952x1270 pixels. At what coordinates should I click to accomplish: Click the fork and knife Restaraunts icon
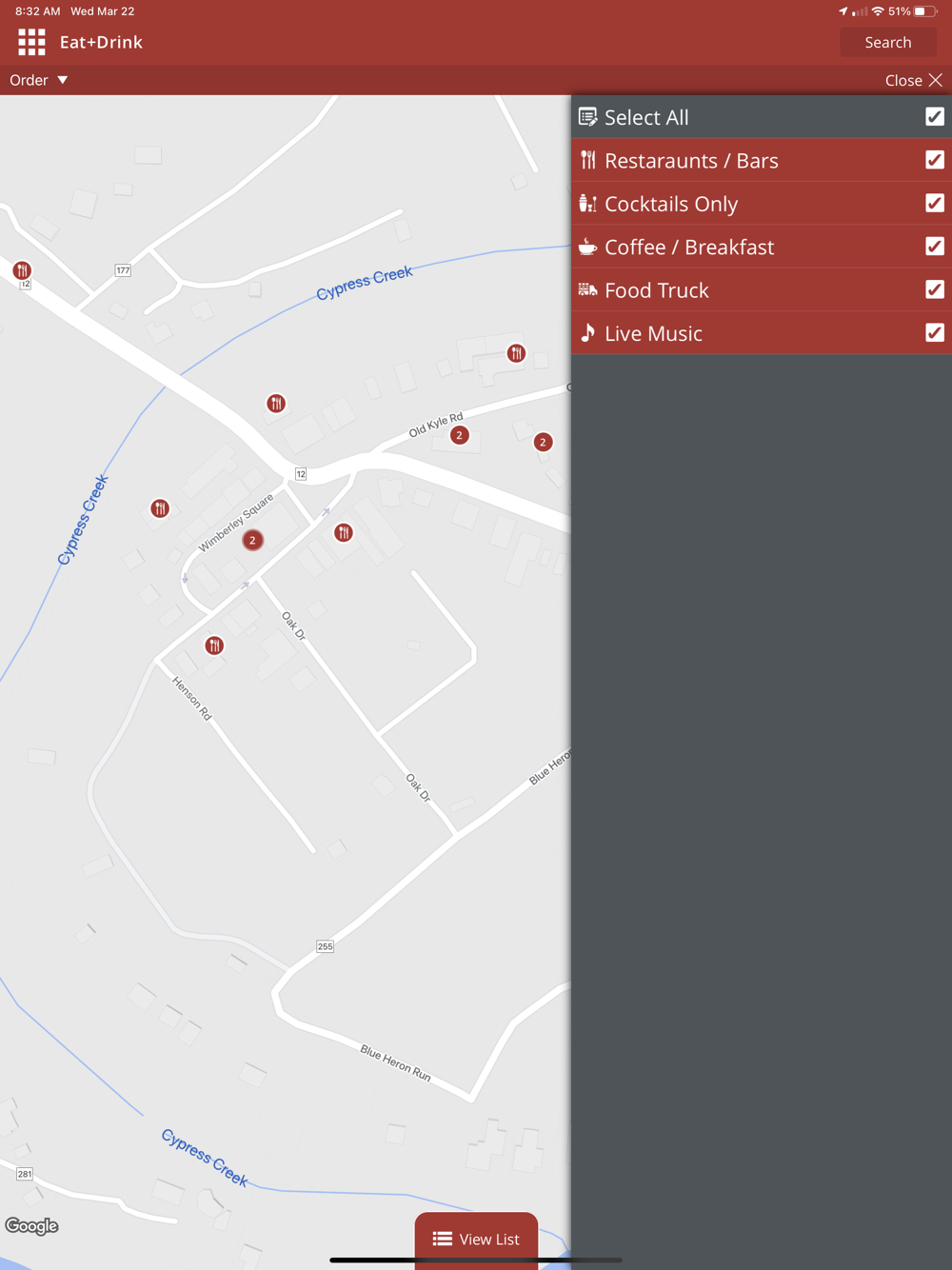pyautogui.click(x=588, y=160)
